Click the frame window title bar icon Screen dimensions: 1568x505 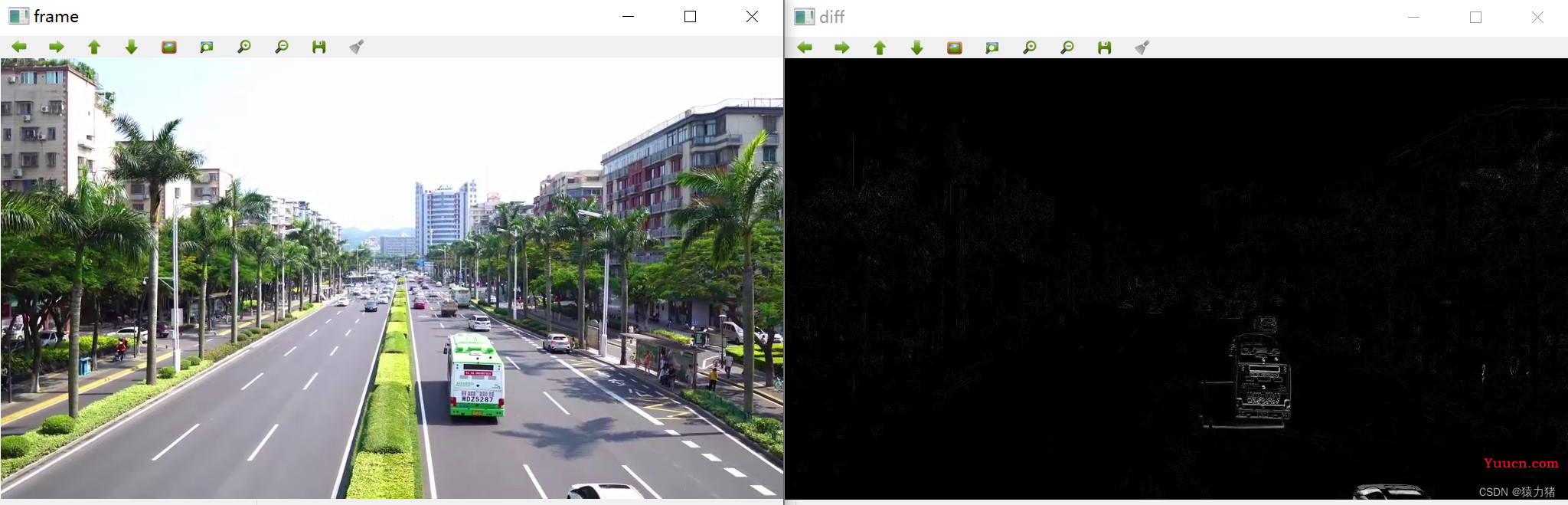18,16
